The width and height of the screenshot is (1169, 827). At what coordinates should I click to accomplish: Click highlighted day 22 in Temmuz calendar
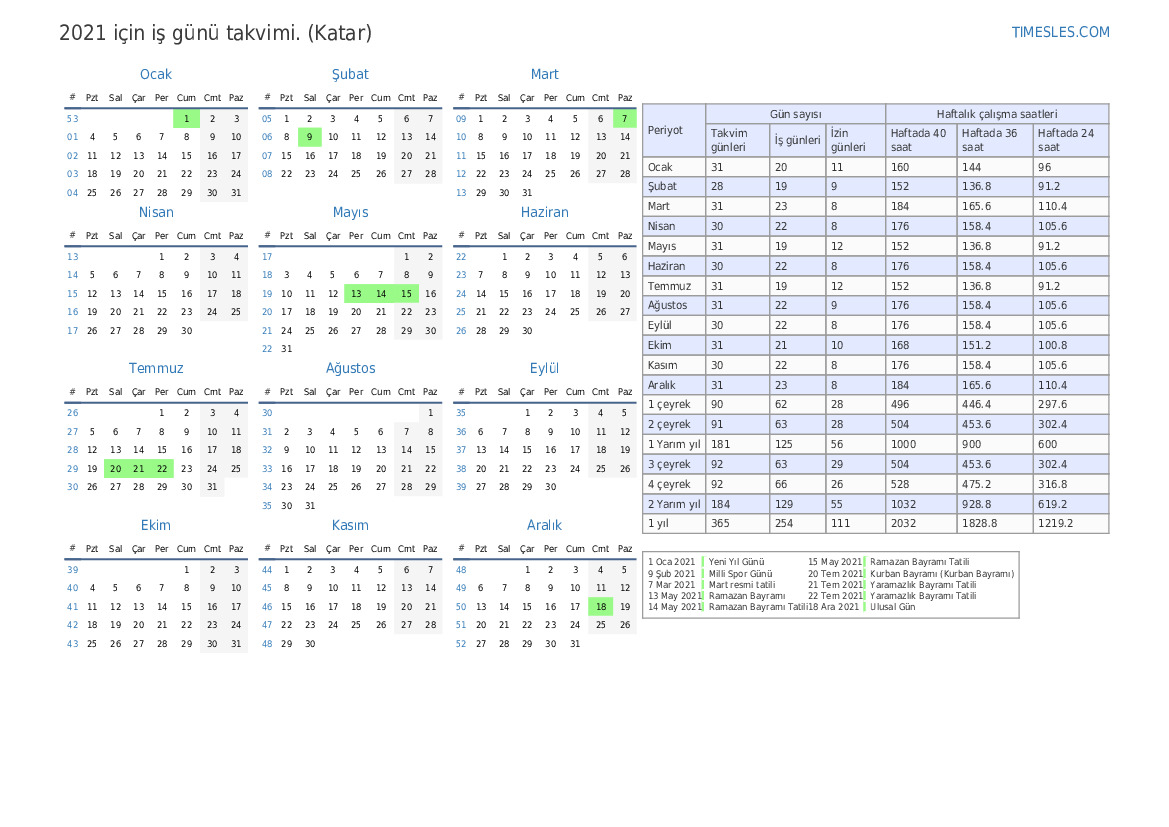pos(162,469)
